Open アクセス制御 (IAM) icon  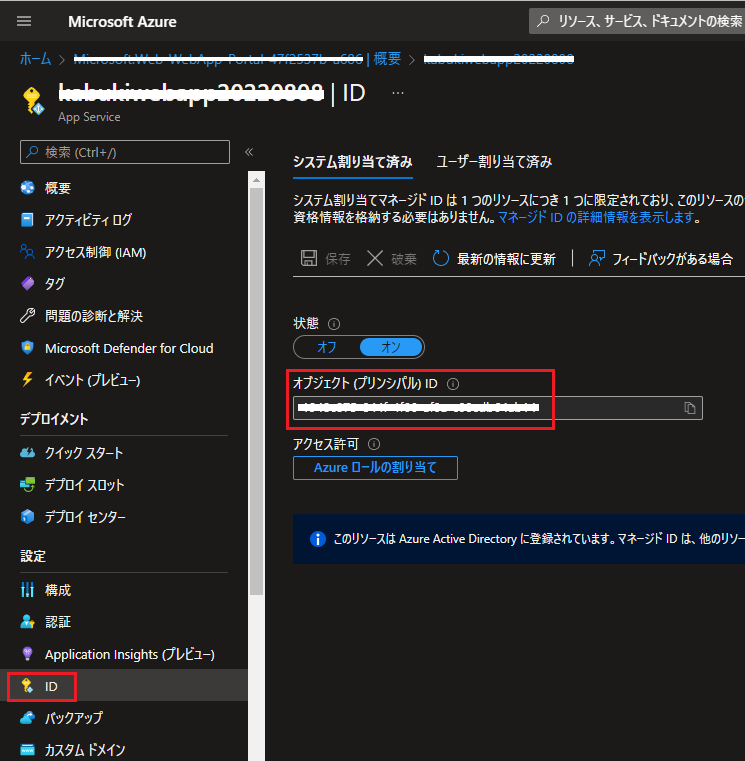tap(28, 252)
